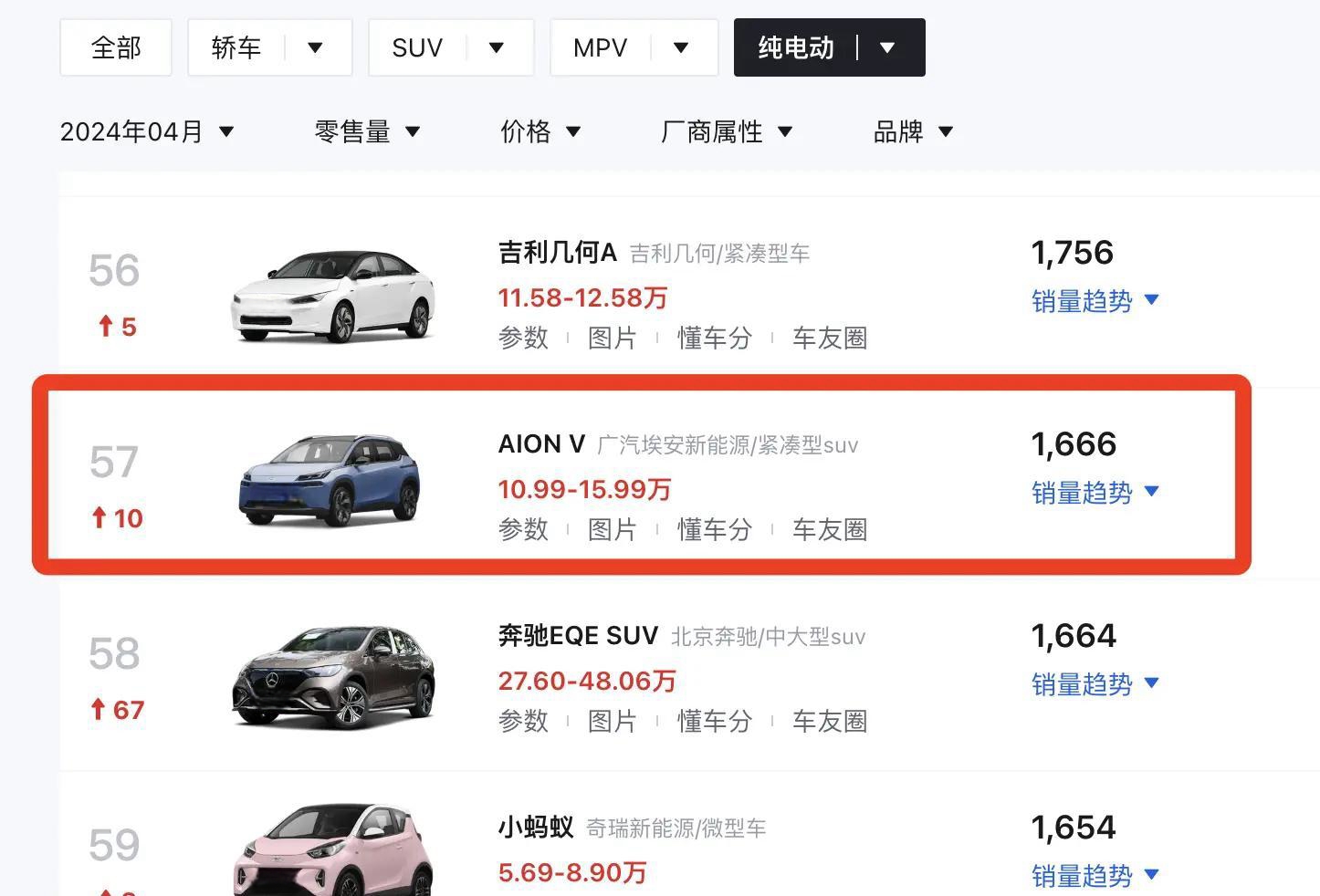
Task: Click the 吉利几何A car thumbnail
Action: pyautogui.click(x=333, y=295)
